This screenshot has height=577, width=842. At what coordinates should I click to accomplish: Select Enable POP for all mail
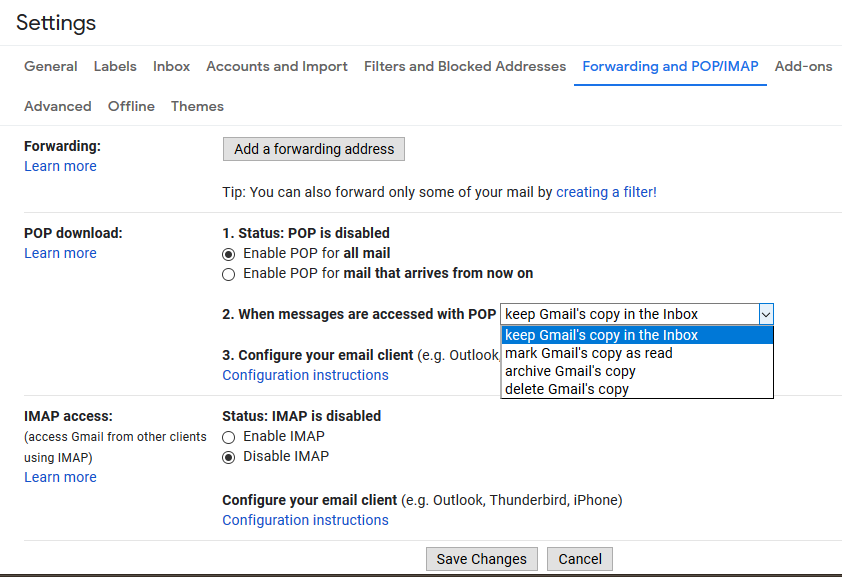(229, 254)
